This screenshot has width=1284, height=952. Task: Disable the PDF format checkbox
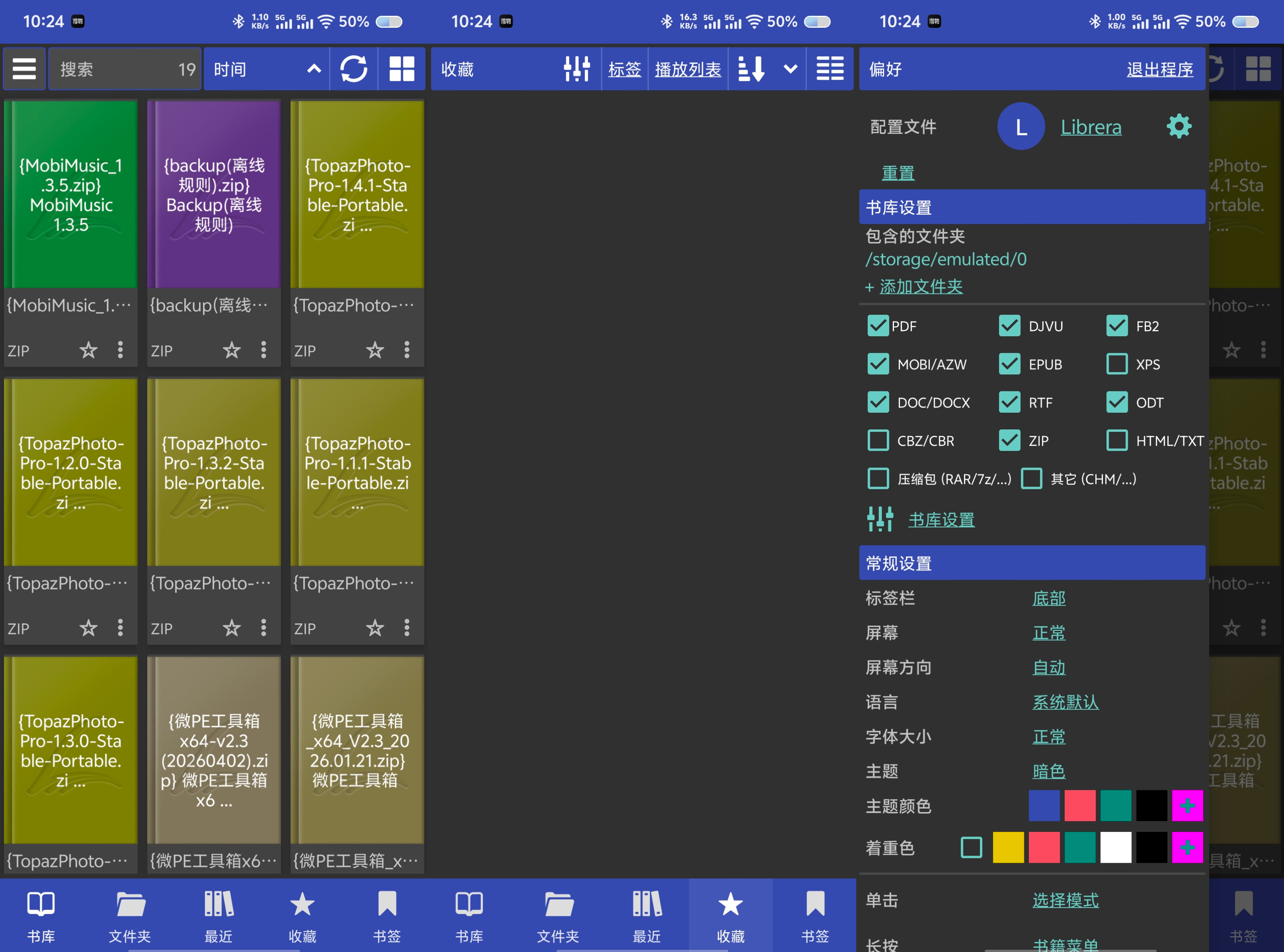coord(877,326)
